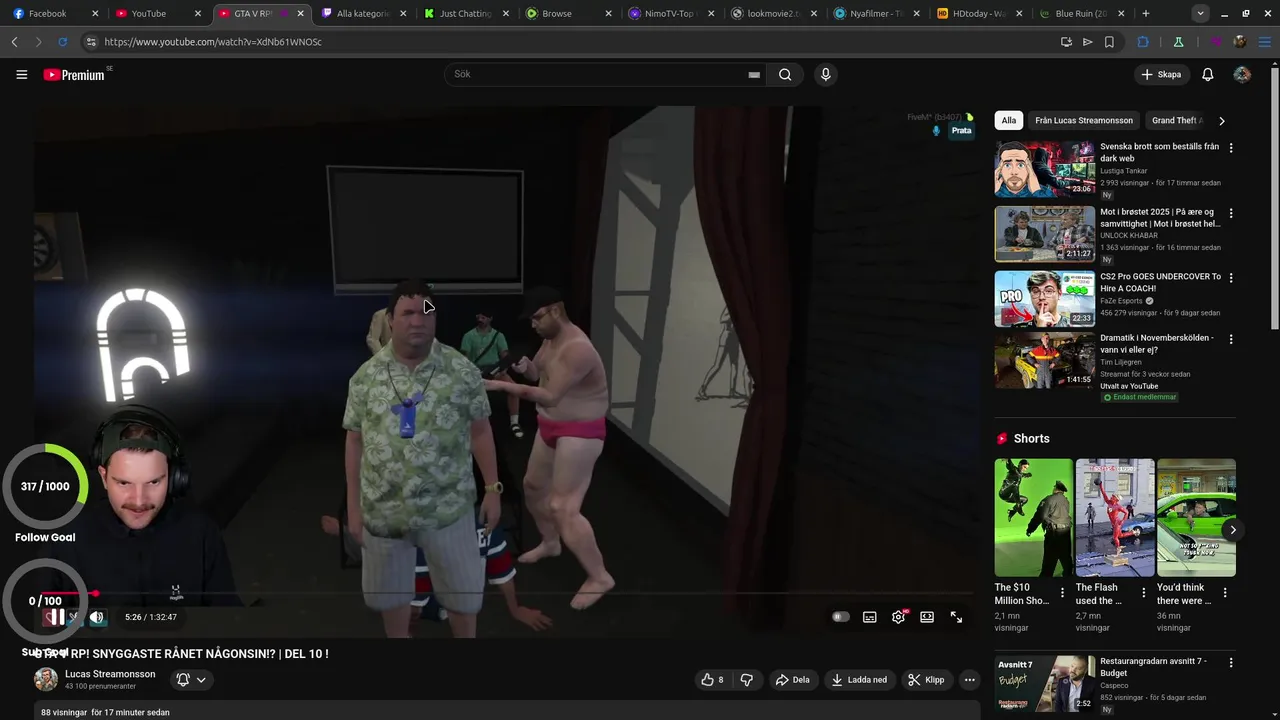This screenshot has height=720, width=1280.
Task: Open options for Restaurangradarn video
Action: click(x=1231, y=663)
